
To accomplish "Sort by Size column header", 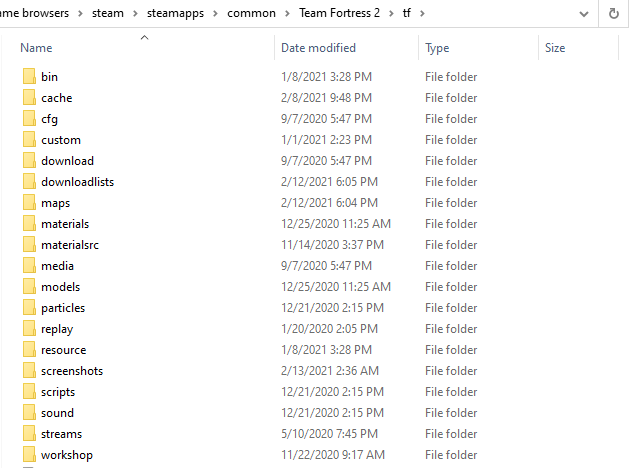I will (x=555, y=48).
